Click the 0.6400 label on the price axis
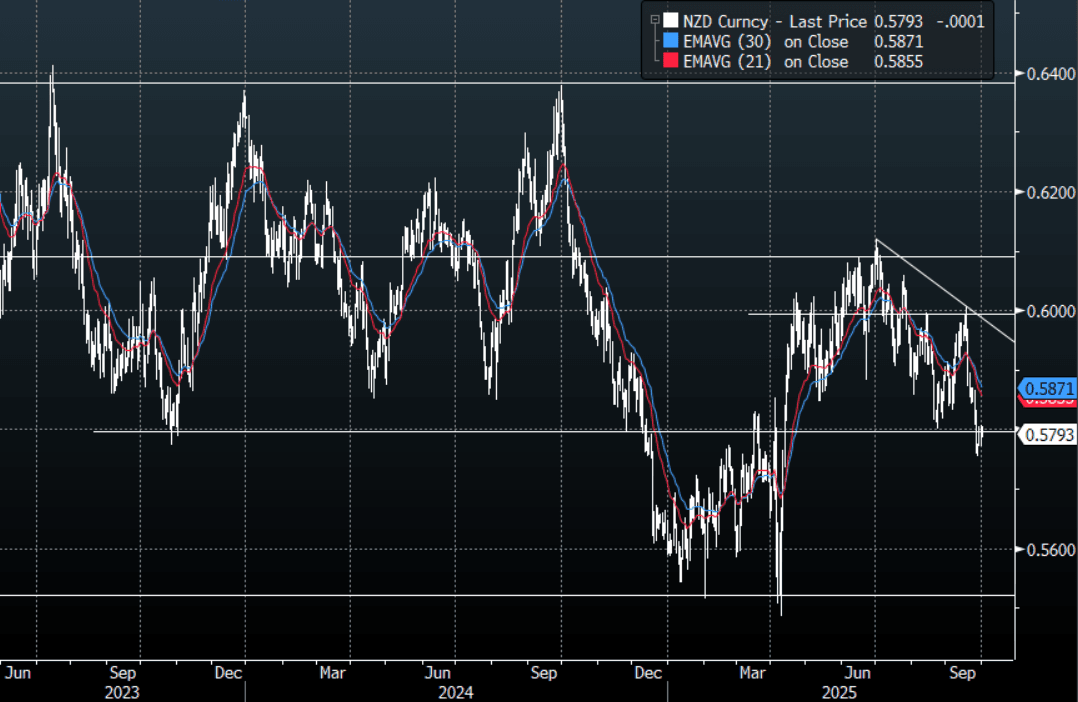The width and height of the screenshot is (1078, 702). 1045,74
